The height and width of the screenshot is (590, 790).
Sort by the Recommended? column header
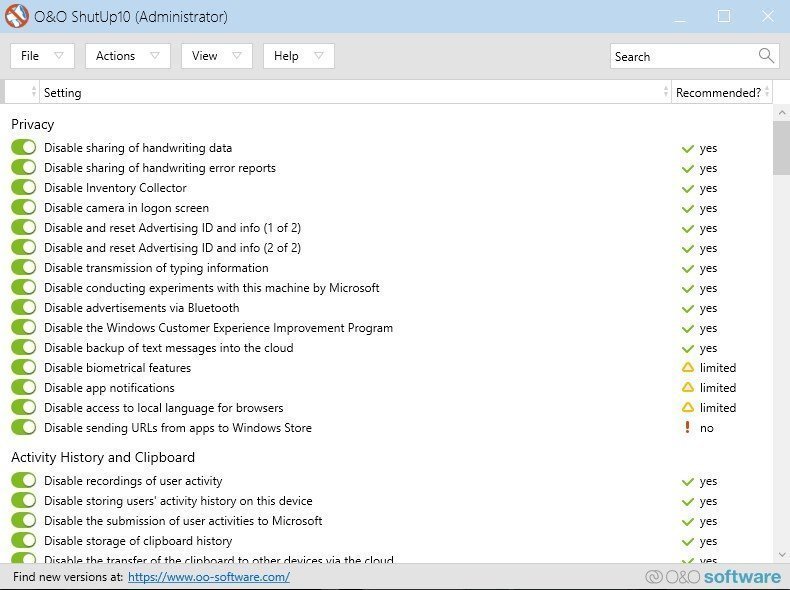[x=718, y=92]
